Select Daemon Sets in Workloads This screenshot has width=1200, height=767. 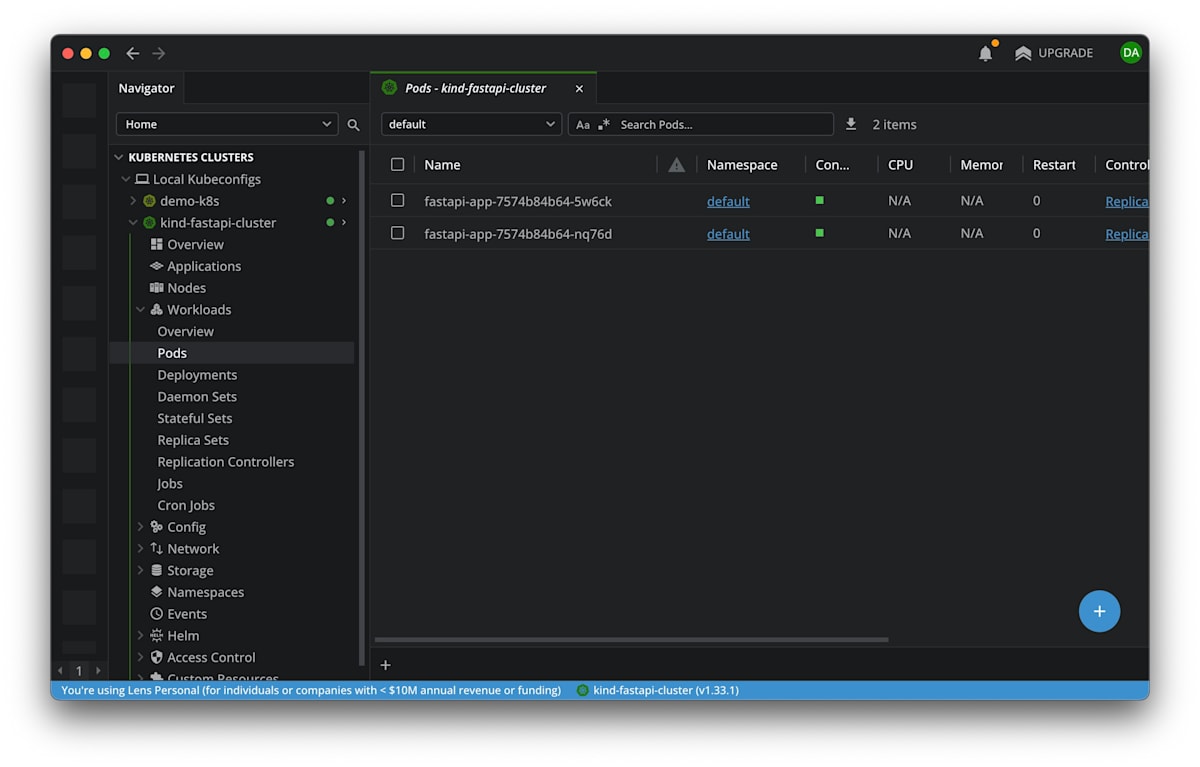[197, 397]
